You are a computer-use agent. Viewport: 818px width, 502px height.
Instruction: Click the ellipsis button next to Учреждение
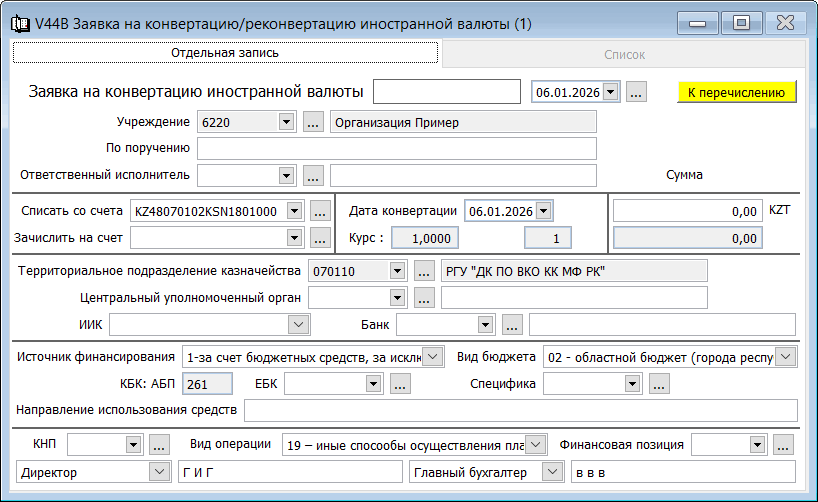tap(313, 122)
